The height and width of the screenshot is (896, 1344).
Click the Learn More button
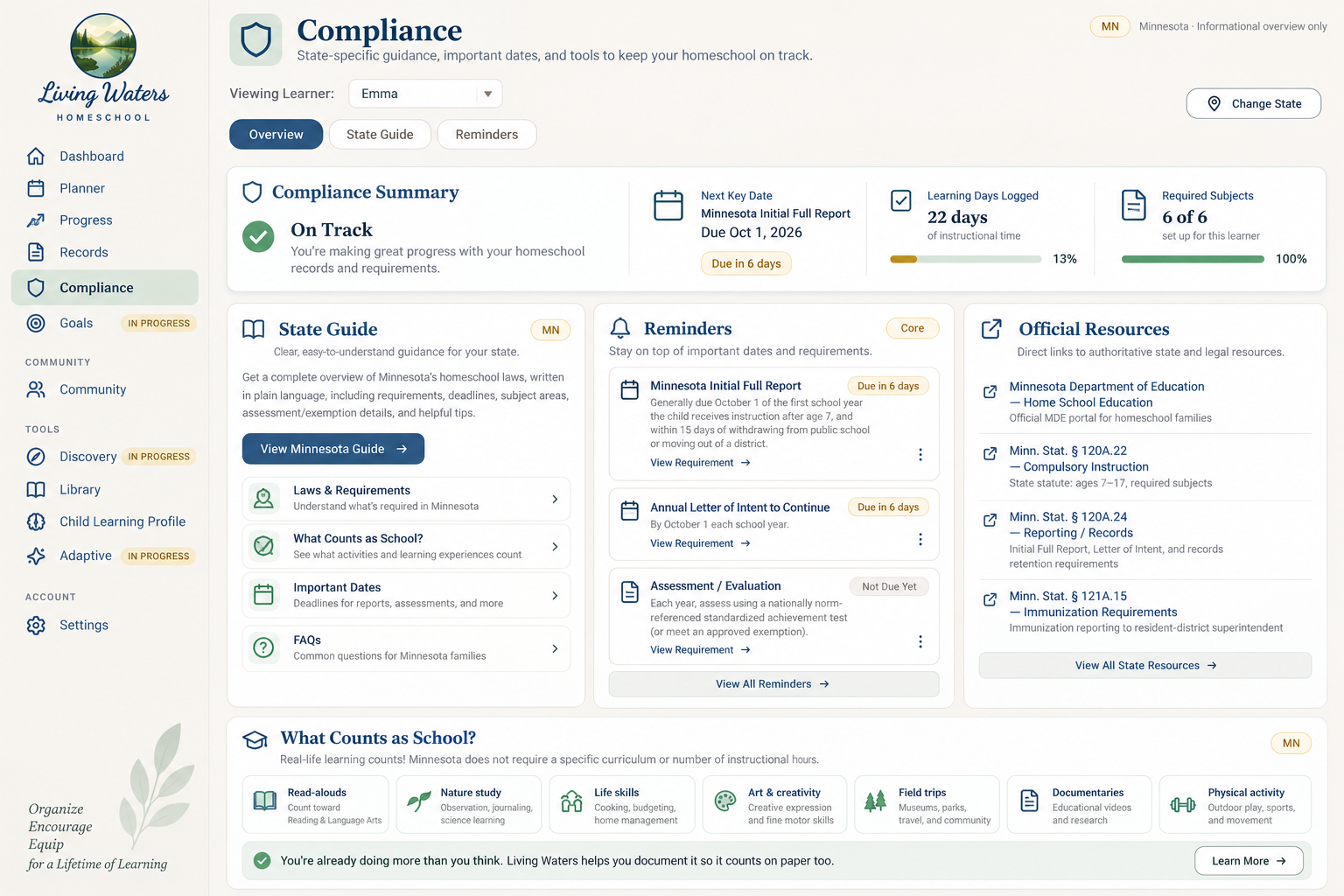(1249, 861)
